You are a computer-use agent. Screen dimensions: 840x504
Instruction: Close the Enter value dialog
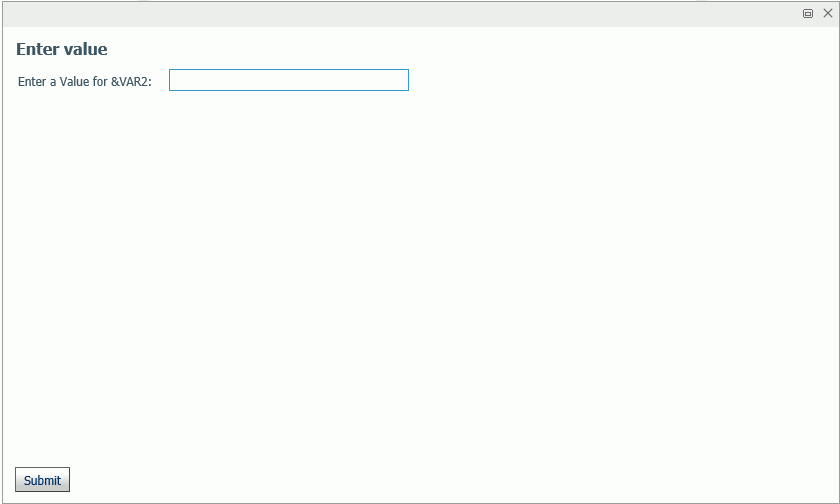828,13
